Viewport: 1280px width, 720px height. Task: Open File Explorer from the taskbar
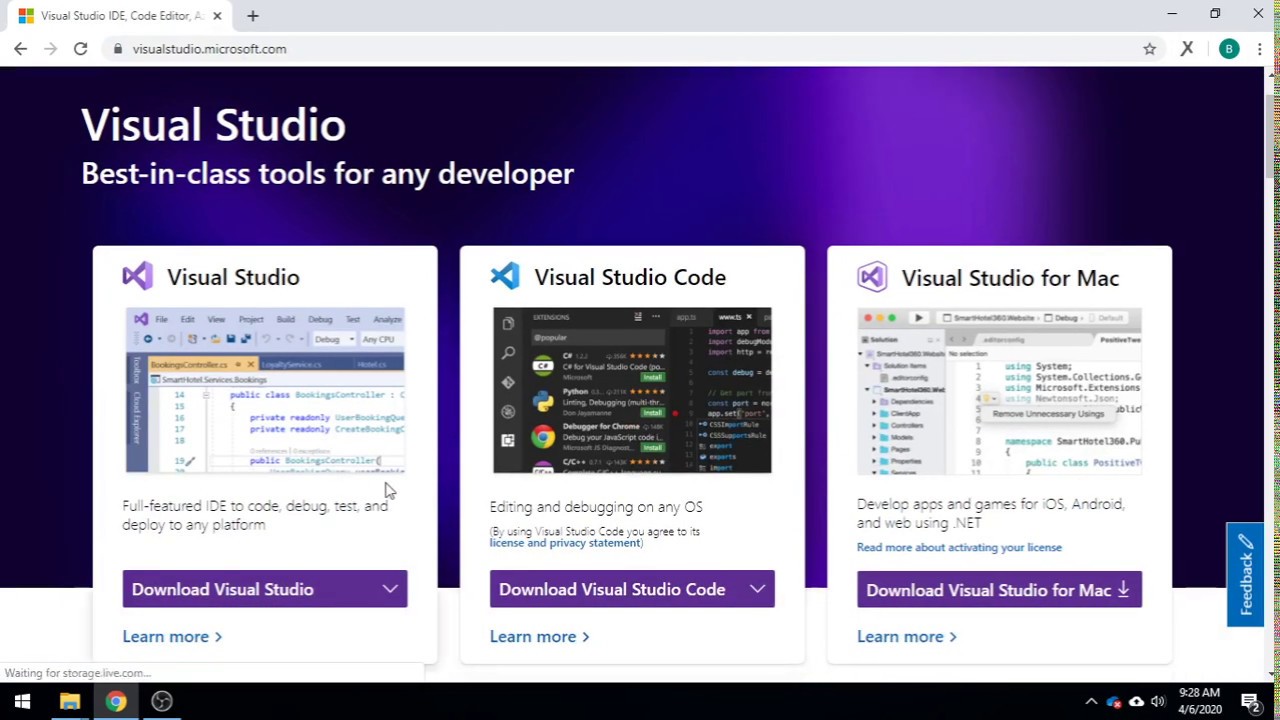pos(69,701)
